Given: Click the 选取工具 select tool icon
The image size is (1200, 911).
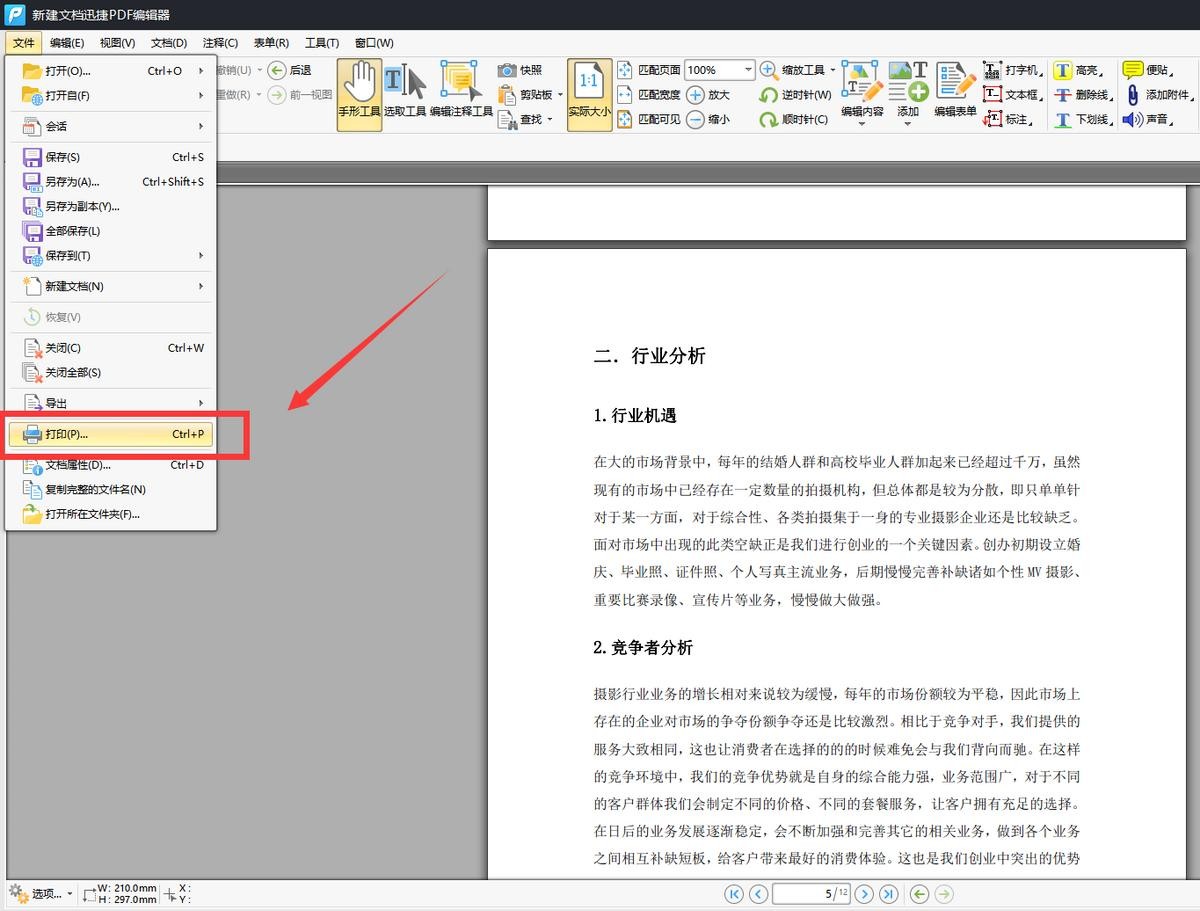Looking at the screenshot, I should click(405, 94).
